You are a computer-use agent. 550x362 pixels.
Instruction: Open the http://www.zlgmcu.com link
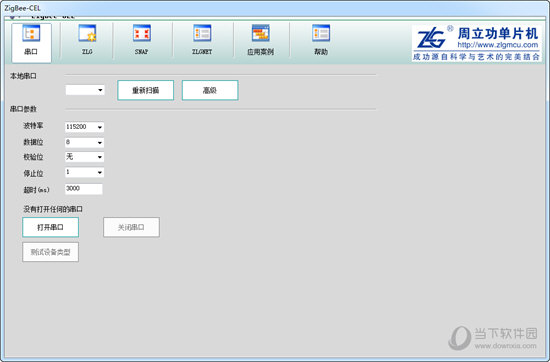pyautogui.click(x=497, y=45)
